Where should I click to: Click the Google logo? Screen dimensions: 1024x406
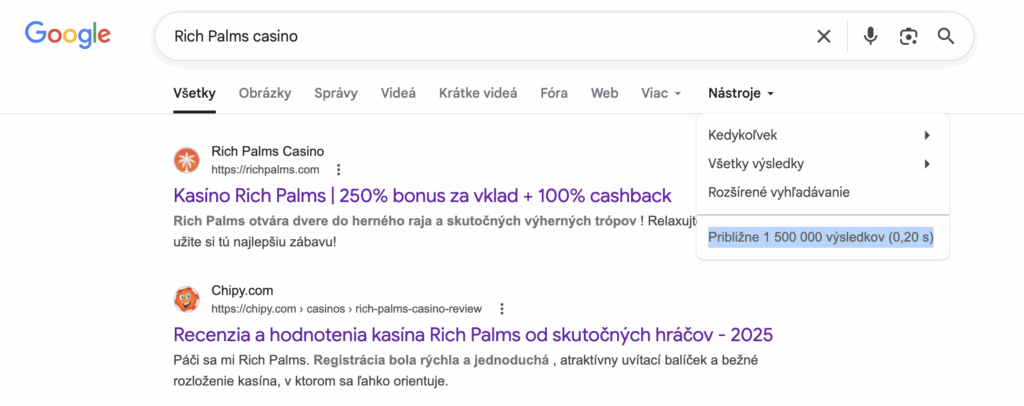(67, 35)
